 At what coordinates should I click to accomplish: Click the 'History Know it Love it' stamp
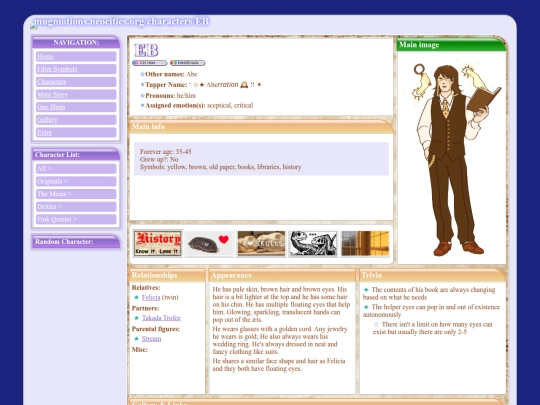(157, 243)
